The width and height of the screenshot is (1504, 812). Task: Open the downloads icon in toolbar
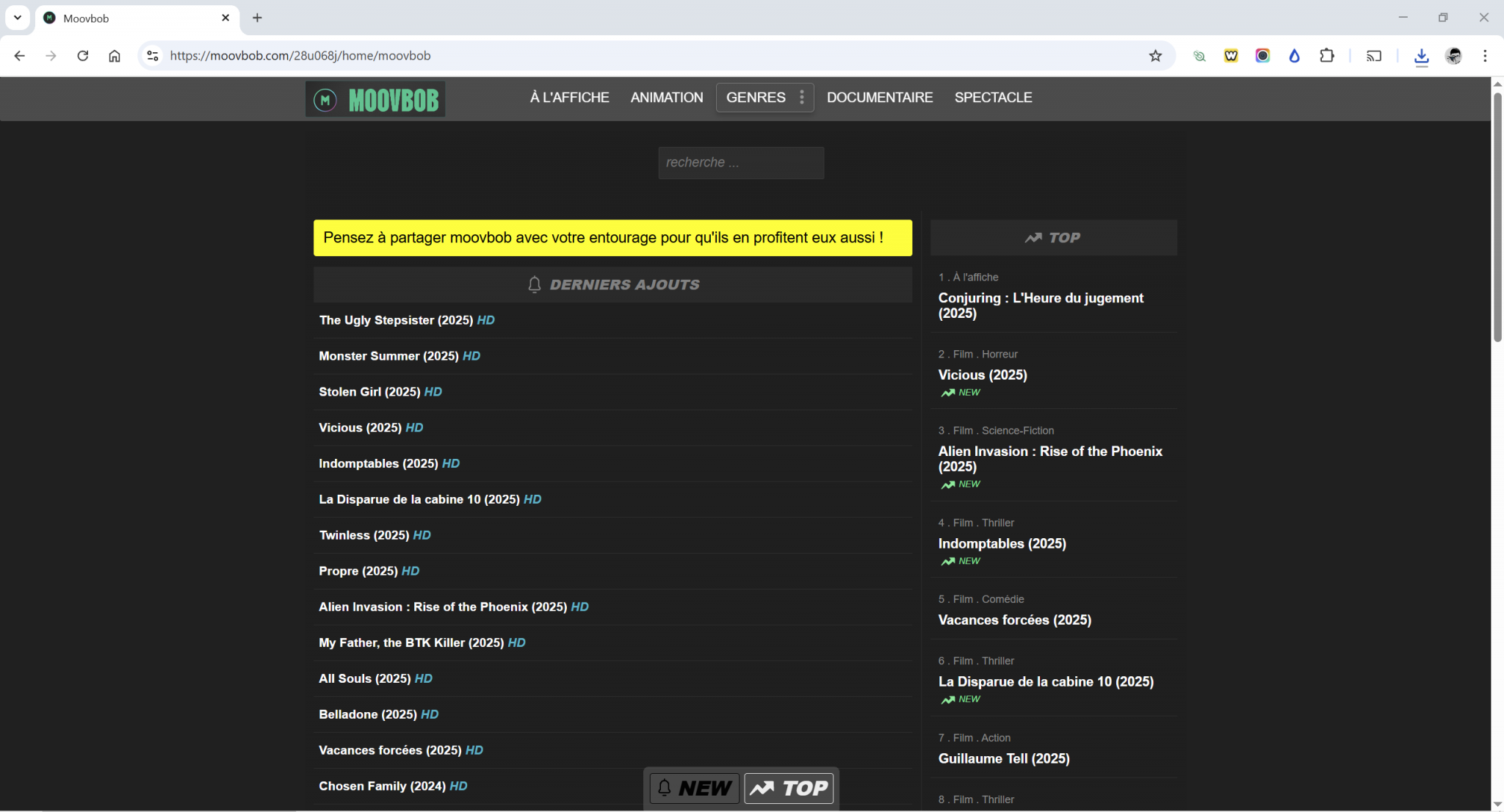[1422, 56]
